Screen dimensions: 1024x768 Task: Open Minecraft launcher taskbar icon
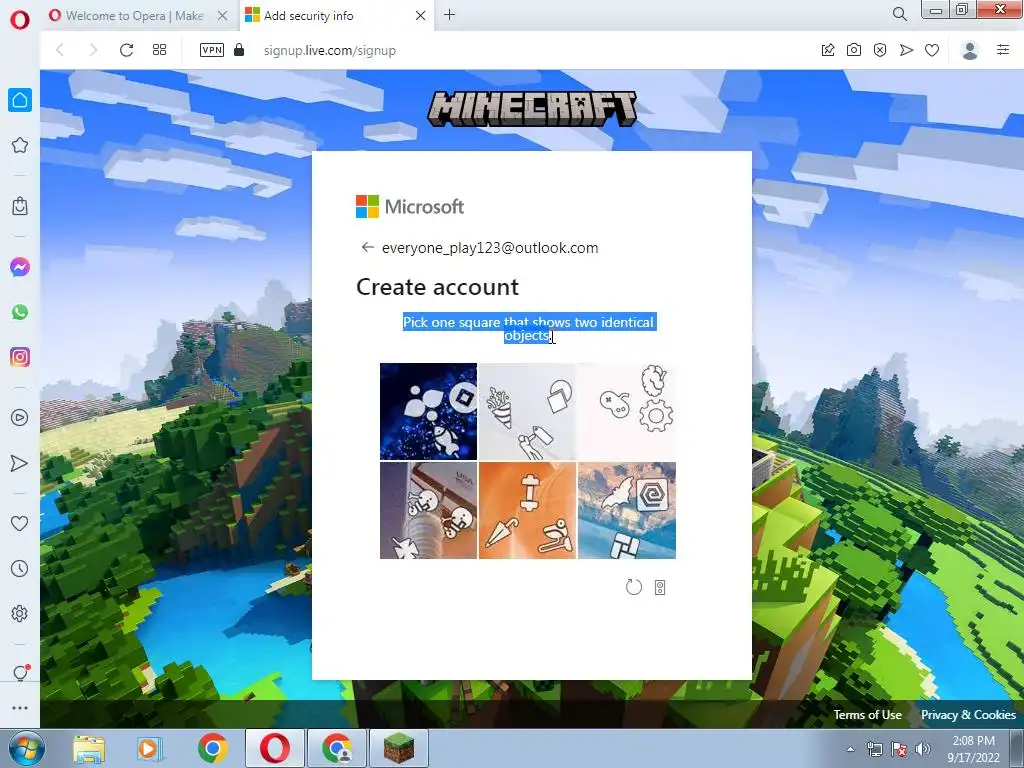(x=399, y=748)
